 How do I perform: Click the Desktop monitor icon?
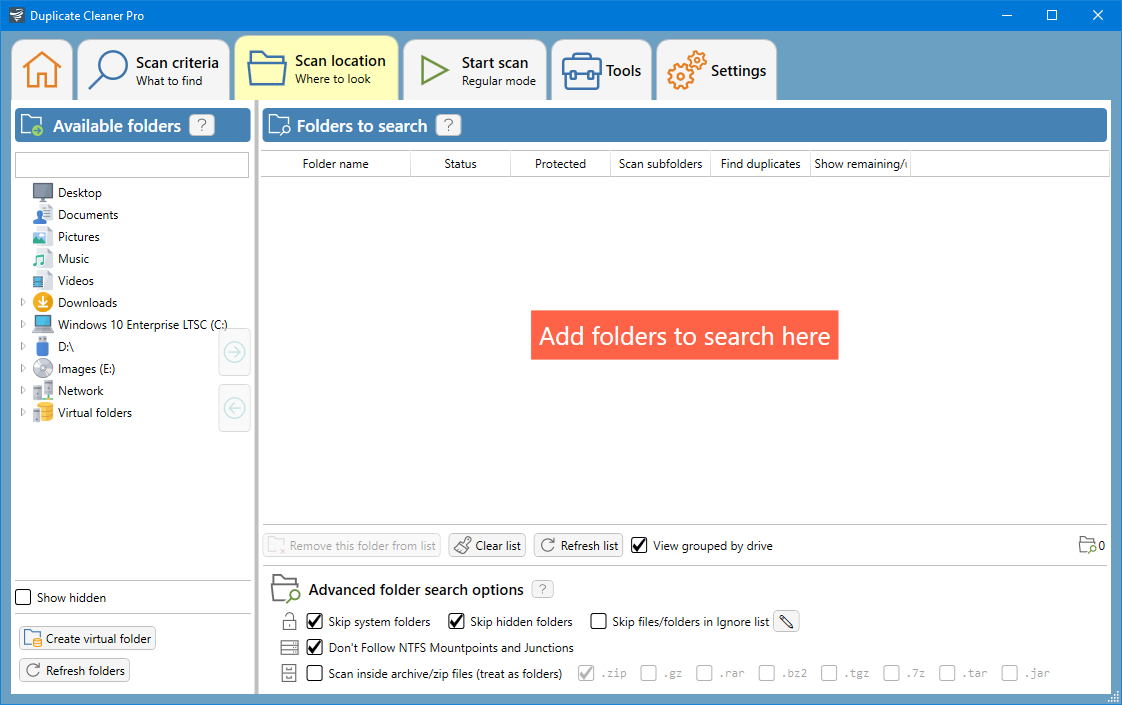point(43,193)
